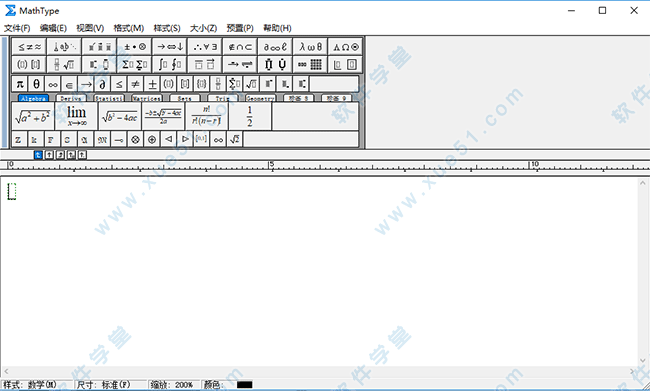The width and height of the screenshot is (650, 391).
Task: Select the right-aligned tab stop button
Action: 61,155
